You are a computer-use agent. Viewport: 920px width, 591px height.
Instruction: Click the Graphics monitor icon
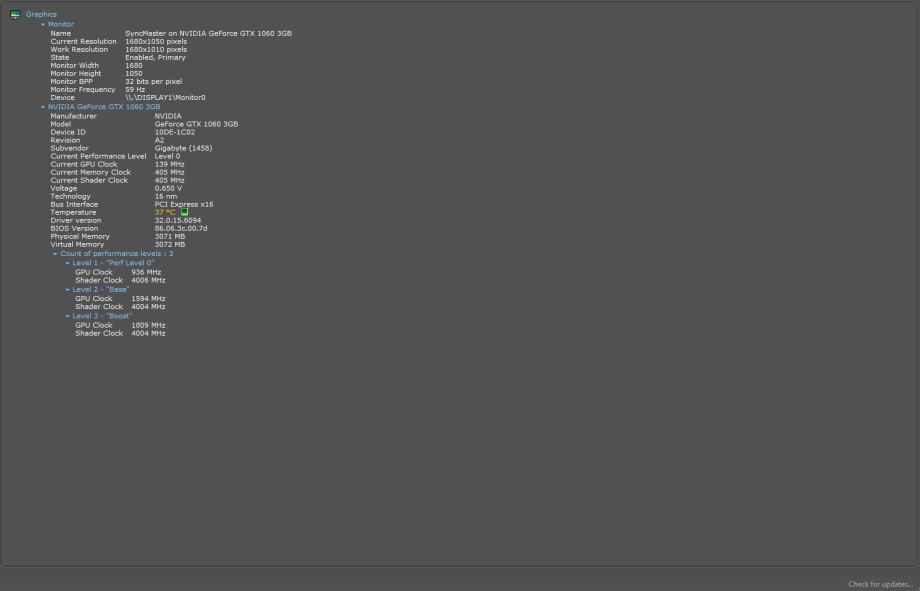pyautogui.click(x=15, y=14)
